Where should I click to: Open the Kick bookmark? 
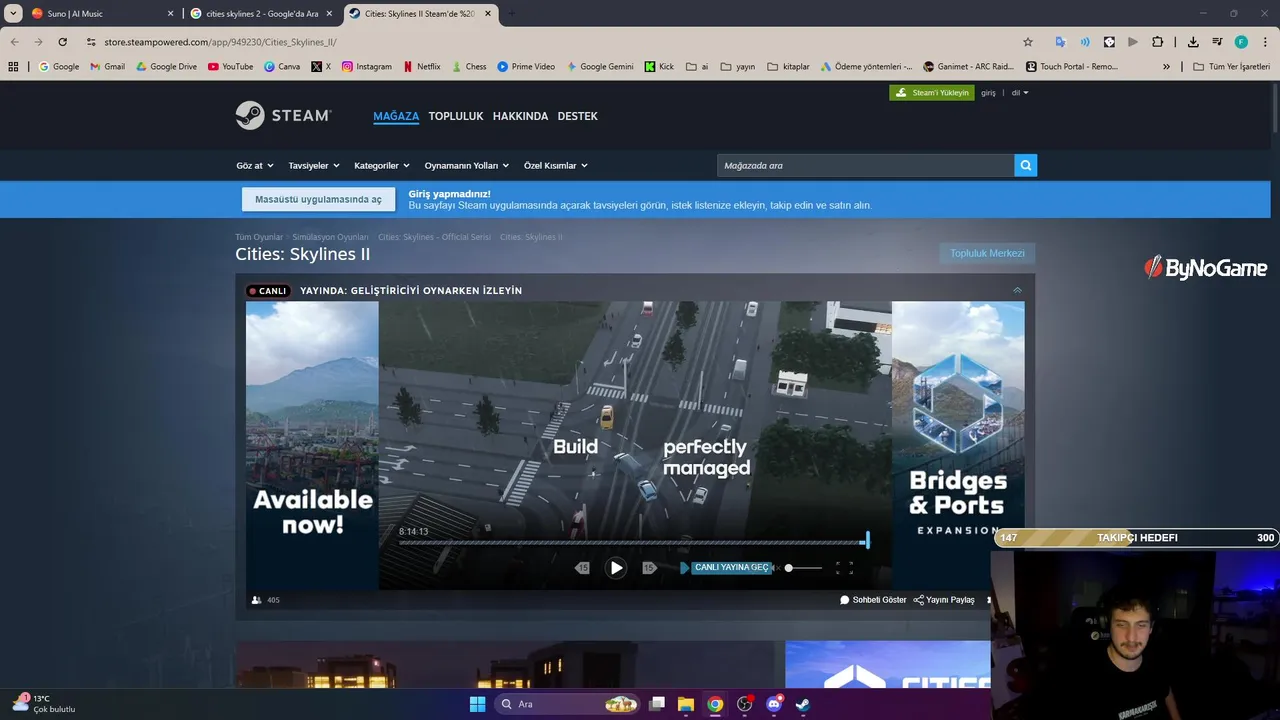659,67
